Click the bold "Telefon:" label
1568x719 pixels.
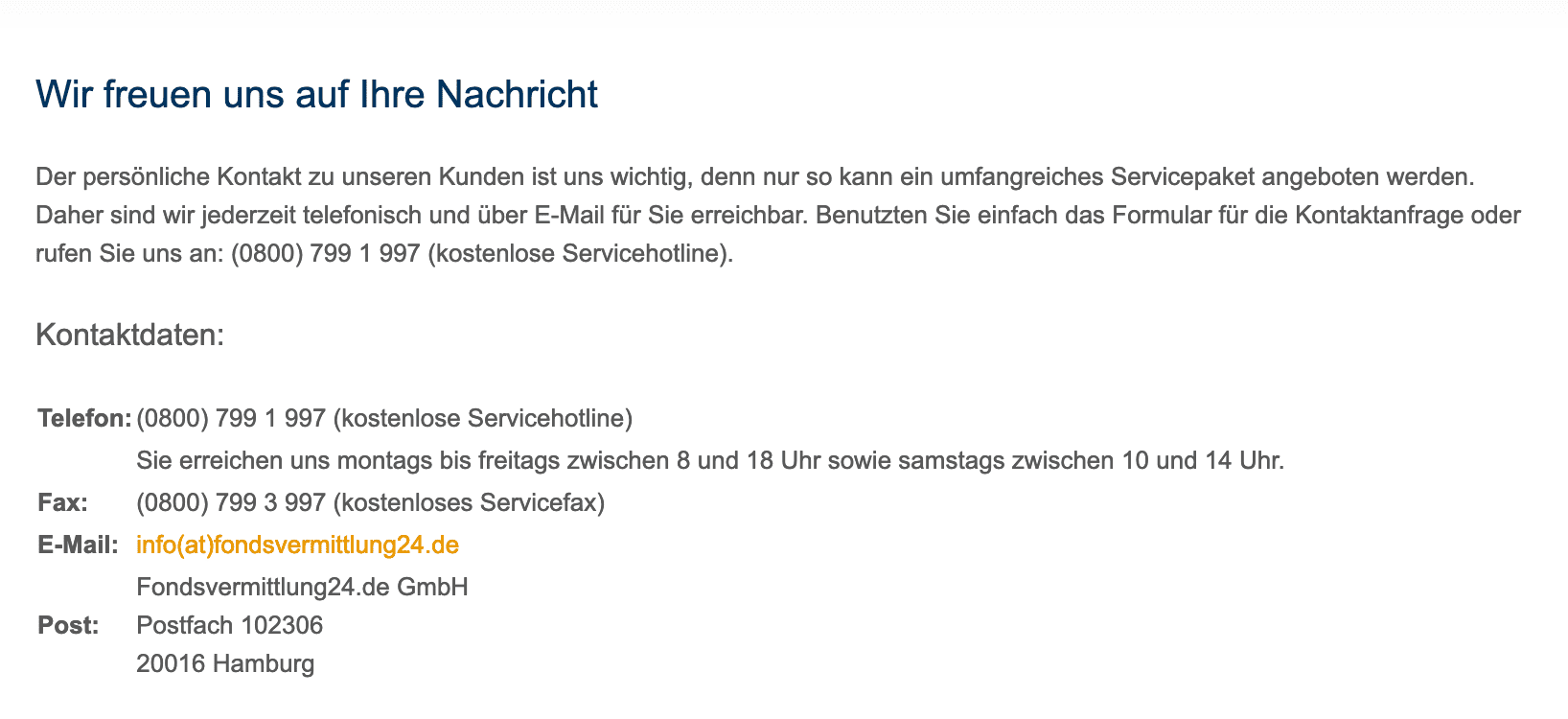84,419
